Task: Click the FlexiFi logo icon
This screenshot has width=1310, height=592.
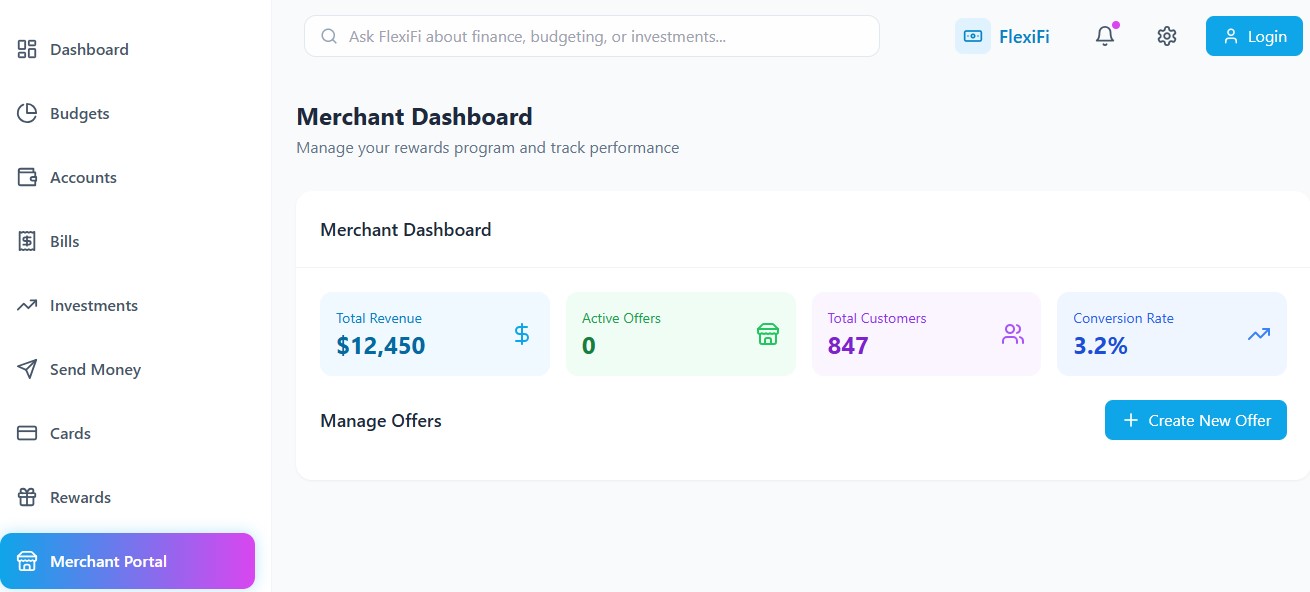Action: [972, 36]
